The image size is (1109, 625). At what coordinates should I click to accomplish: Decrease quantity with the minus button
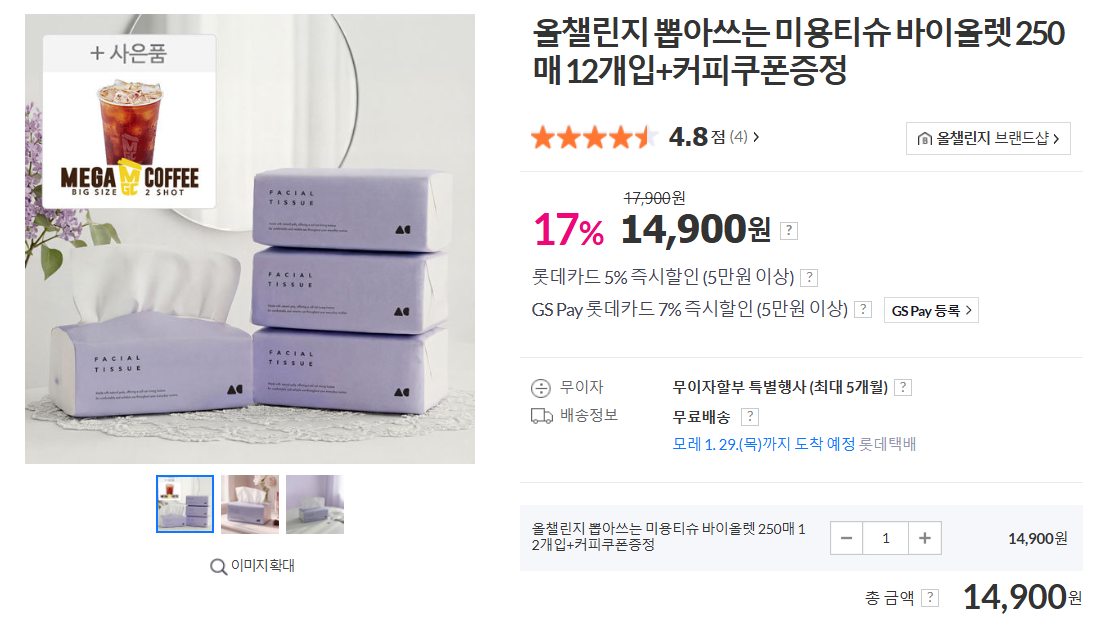(x=847, y=539)
